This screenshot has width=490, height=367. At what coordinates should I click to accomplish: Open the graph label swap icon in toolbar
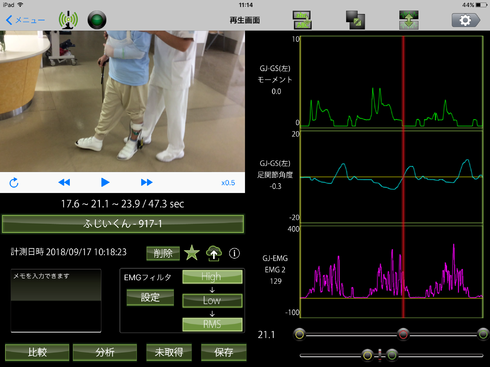click(x=302, y=20)
